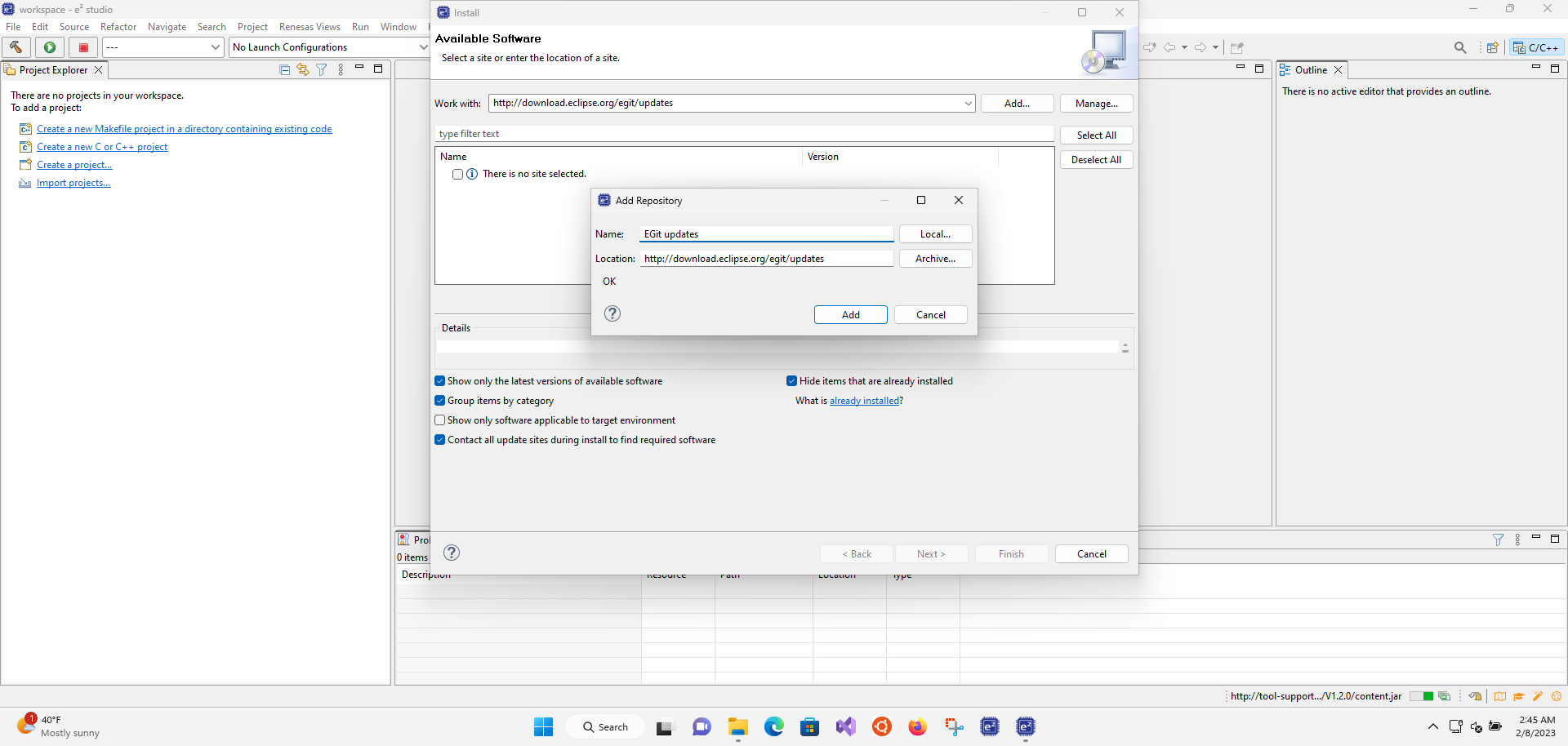Open the Refactor menu
1568x746 pixels.
118,27
